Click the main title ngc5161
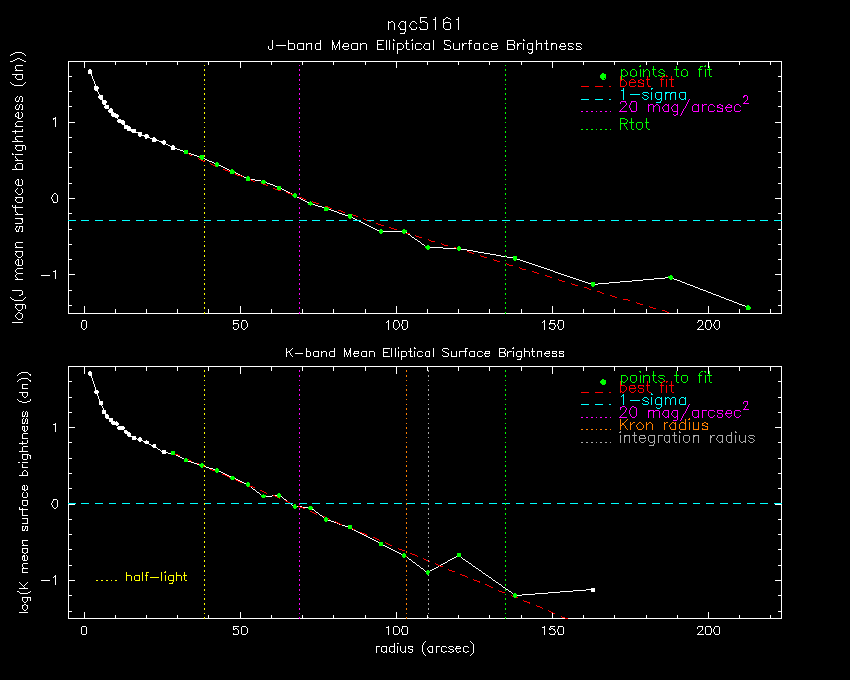The width and height of the screenshot is (850, 680). (x=424, y=23)
